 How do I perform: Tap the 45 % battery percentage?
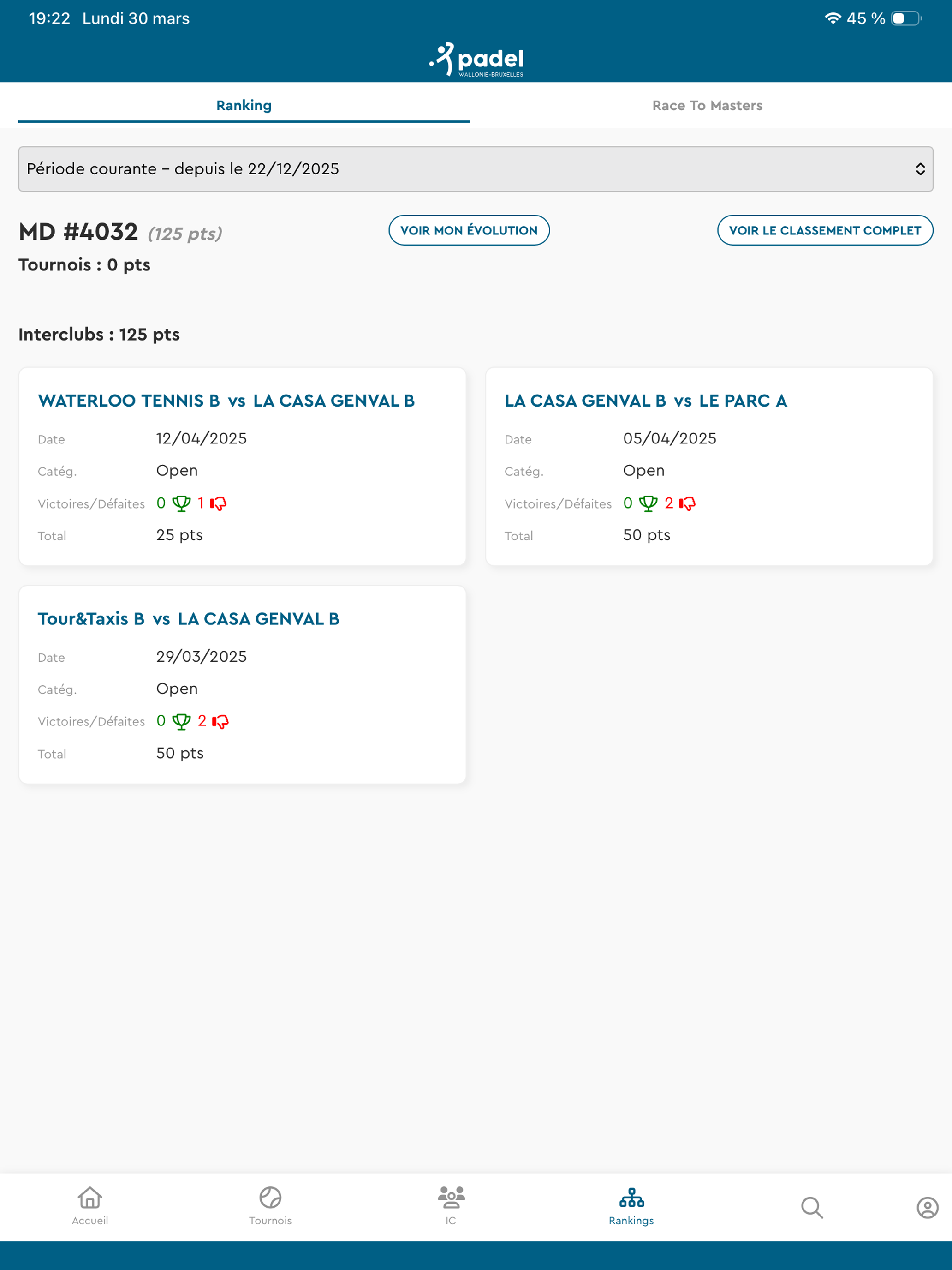[x=866, y=18]
